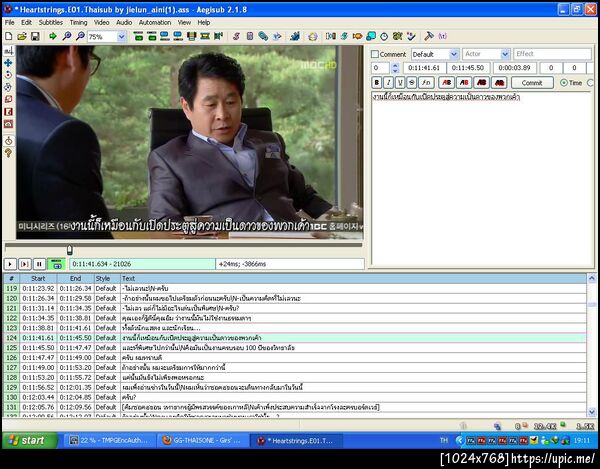The height and width of the screenshot is (469, 600).
Task: Click the green Jump To arrow icon
Action: [53, 36]
